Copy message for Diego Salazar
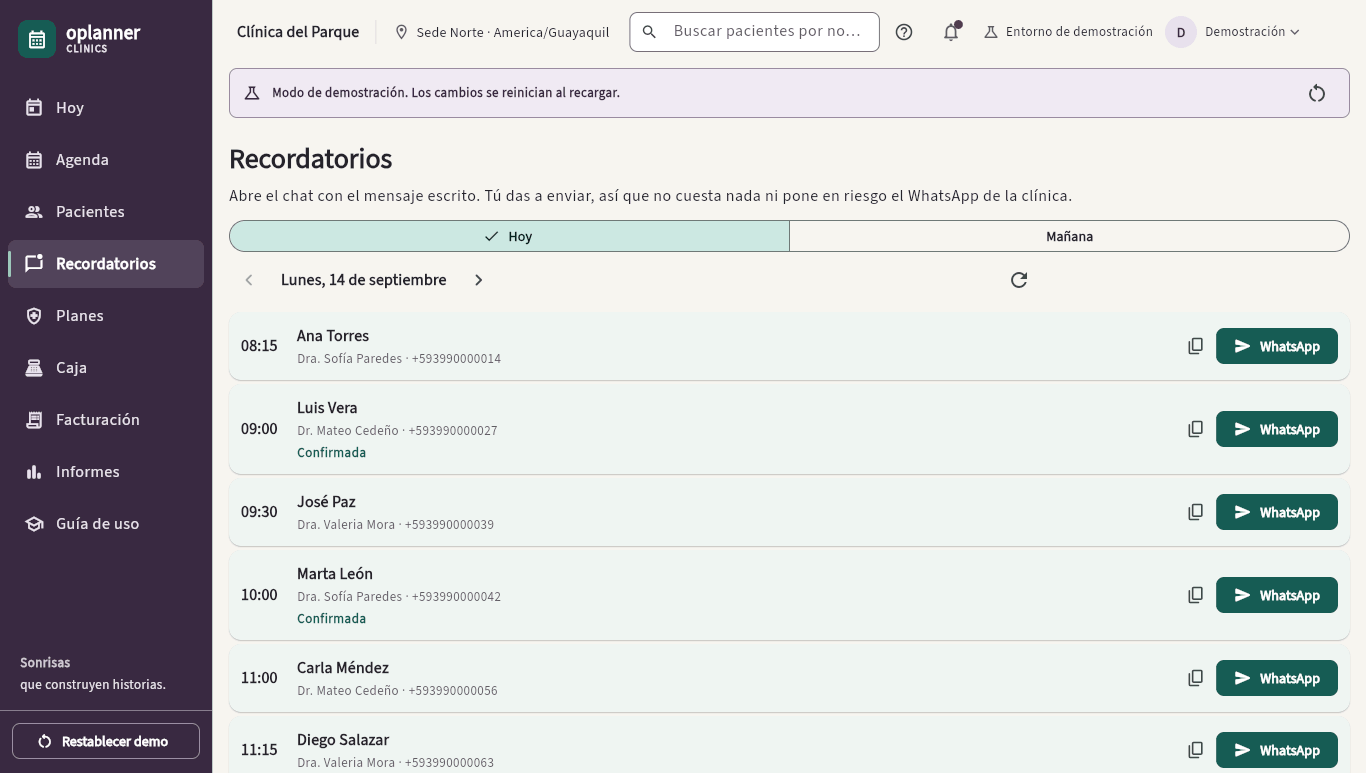Image resolution: width=1366 pixels, height=773 pixels. [x=1195, y=750]
